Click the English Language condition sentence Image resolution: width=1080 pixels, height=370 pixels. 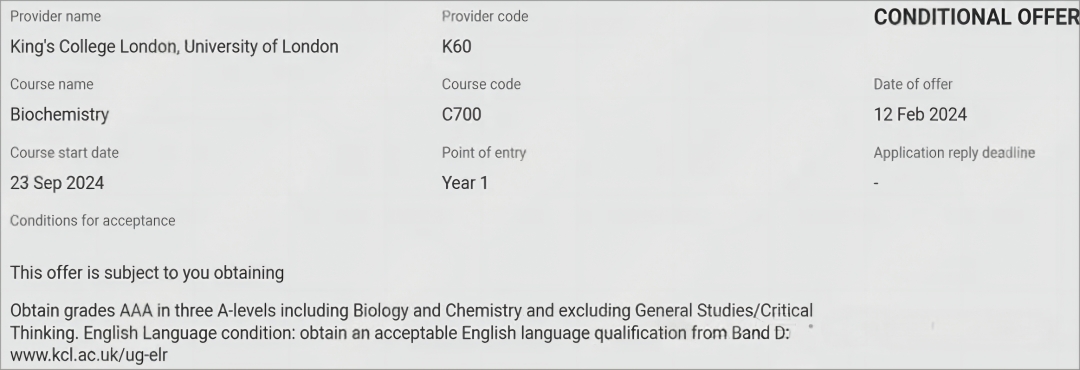click(437, 333)
